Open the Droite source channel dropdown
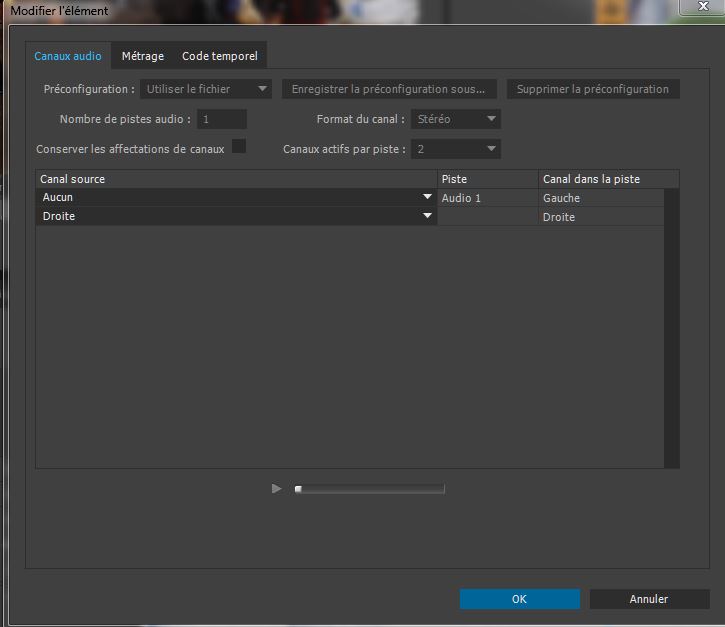Image resolution: width=725 pixels, height=627 pixels. point(236,217)
